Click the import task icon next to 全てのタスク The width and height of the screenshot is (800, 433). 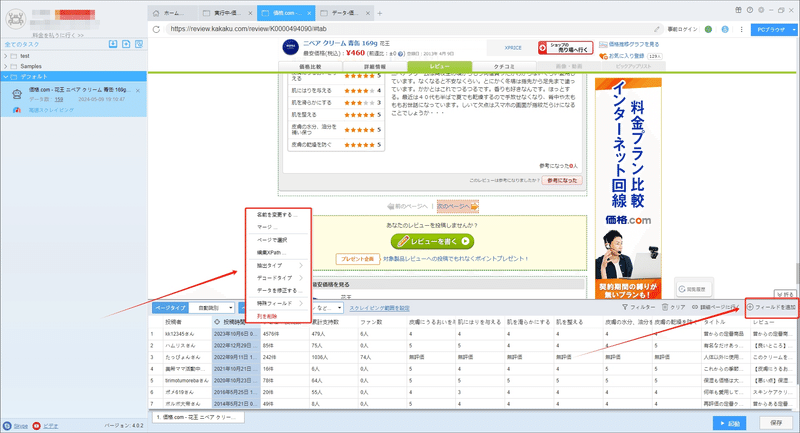[113, 44]
